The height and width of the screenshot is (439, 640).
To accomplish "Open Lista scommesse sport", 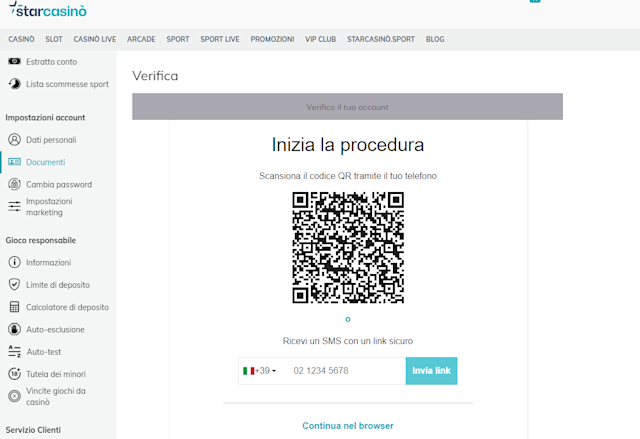I will pos(67,84).
